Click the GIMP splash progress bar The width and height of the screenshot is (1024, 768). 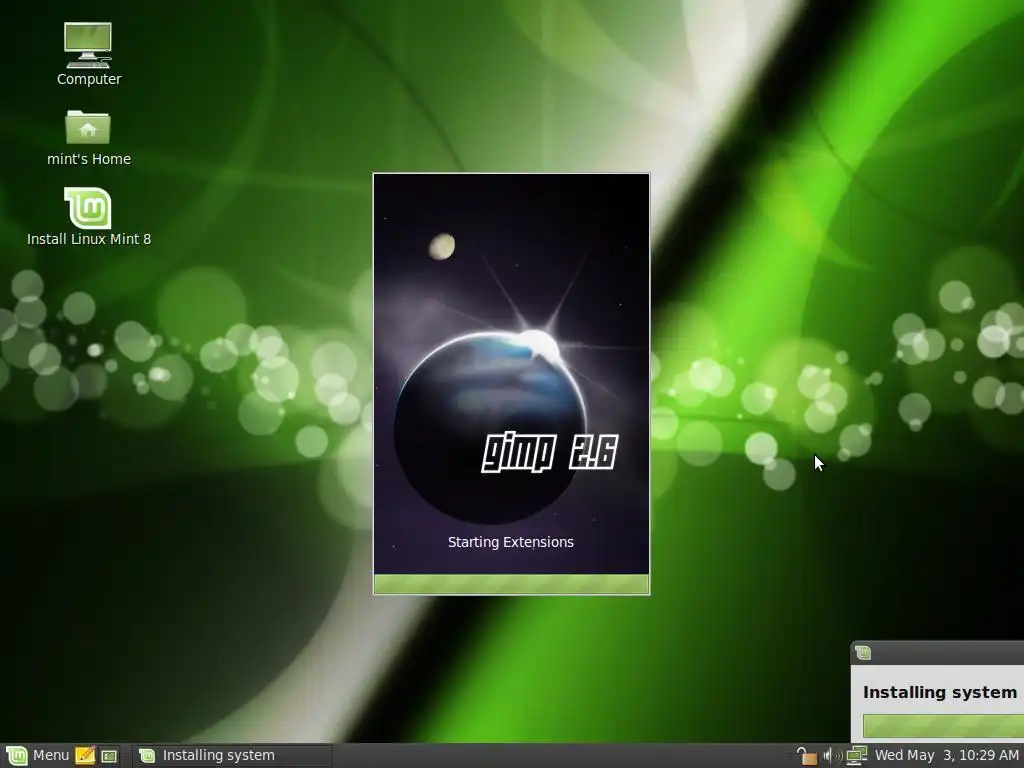(x=511, y=584)
